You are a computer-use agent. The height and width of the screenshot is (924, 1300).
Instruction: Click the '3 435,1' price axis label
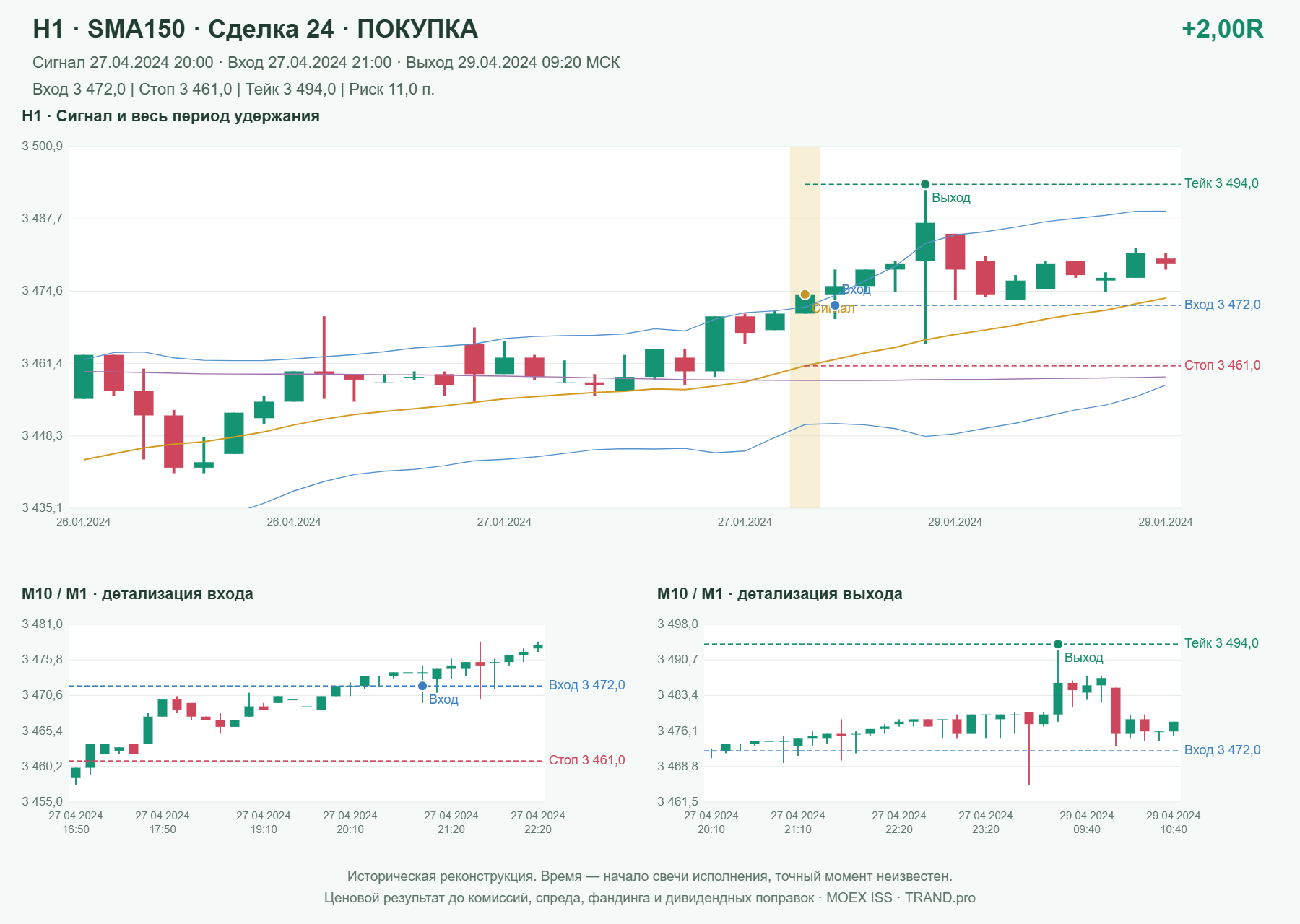(42, 508)
